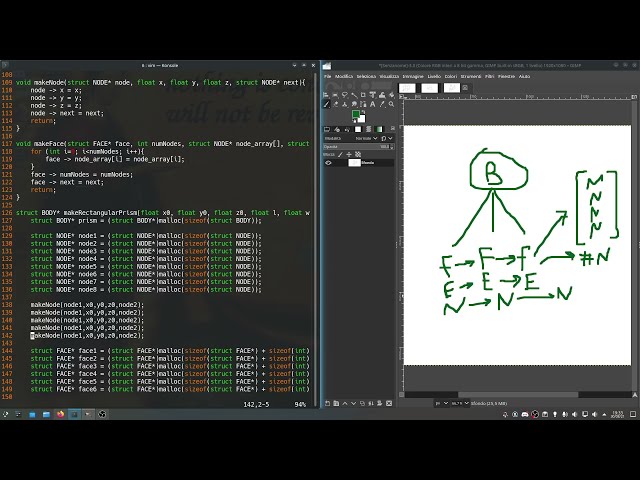Switch to the first image tab thumbnail
Image resolution: width=640 pixels, height=480 pixels.
pos(407,88)
